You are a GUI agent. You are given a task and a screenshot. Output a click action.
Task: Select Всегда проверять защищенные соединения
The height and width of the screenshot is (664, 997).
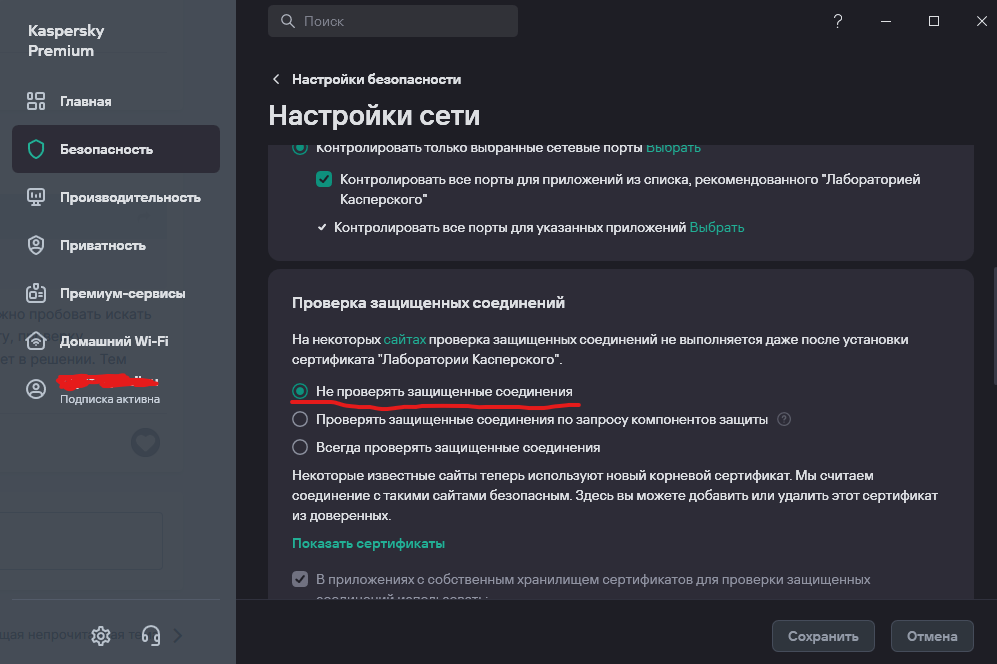[300, 447]
